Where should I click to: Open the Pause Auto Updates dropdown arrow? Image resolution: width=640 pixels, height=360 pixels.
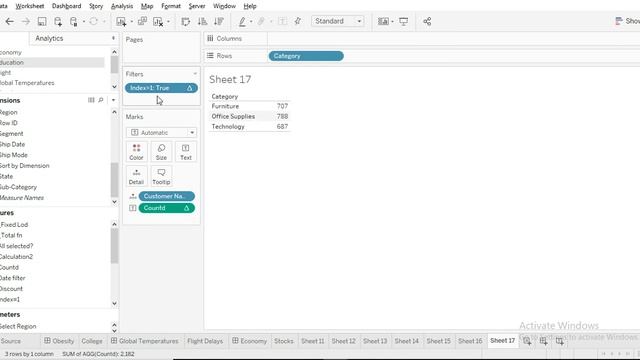point(84,22)
